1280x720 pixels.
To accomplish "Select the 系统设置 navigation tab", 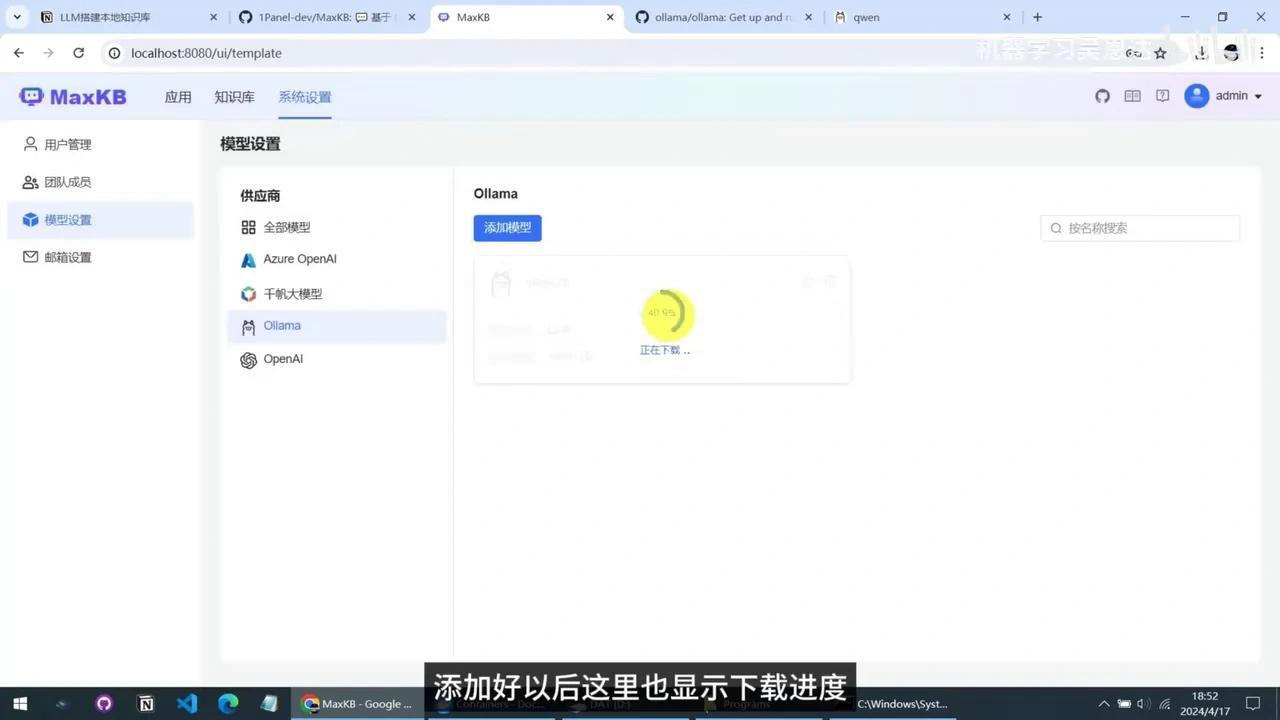I will 305,97.
